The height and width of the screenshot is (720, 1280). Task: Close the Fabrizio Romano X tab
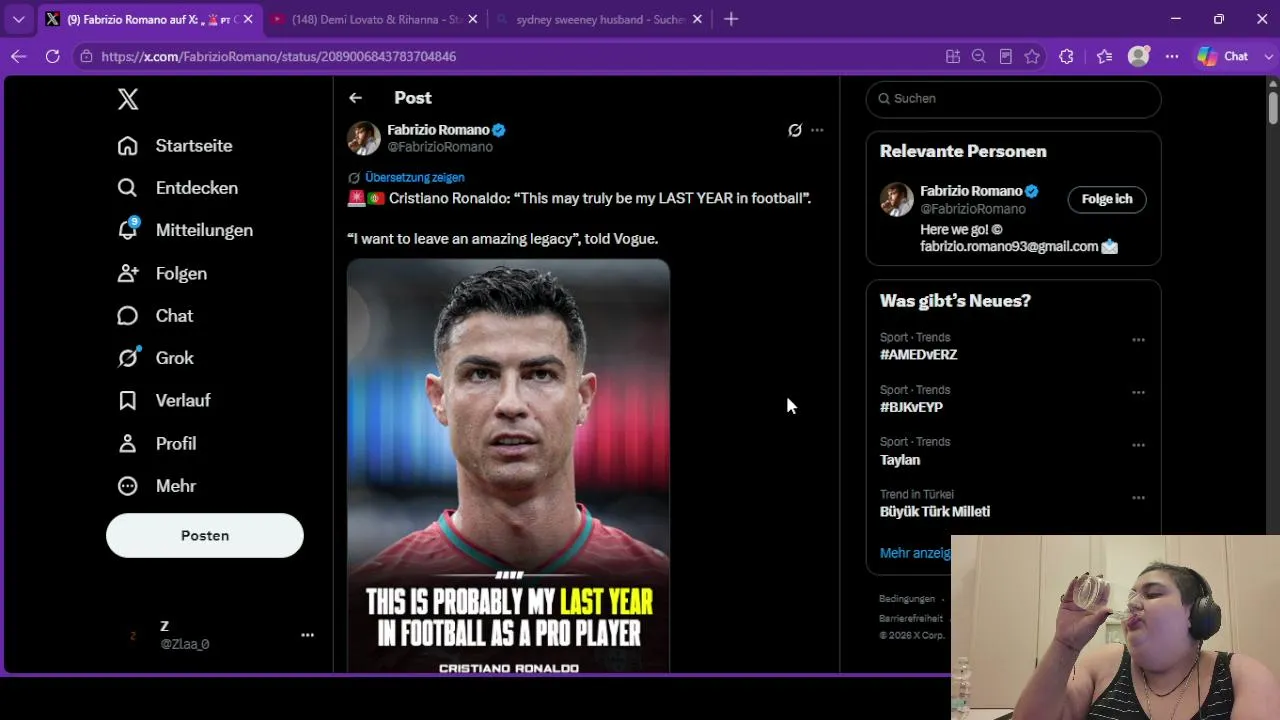248,19
